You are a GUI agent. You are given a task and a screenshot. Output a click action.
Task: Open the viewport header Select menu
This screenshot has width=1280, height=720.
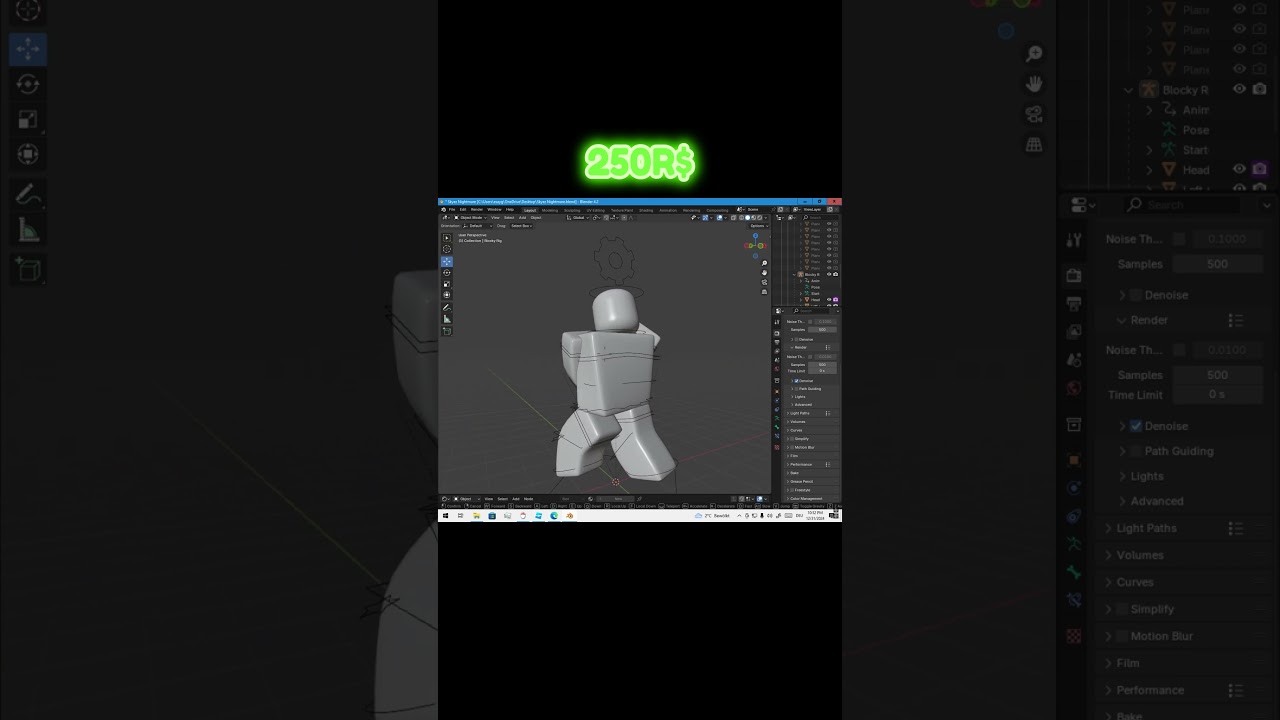click(509, 218)
